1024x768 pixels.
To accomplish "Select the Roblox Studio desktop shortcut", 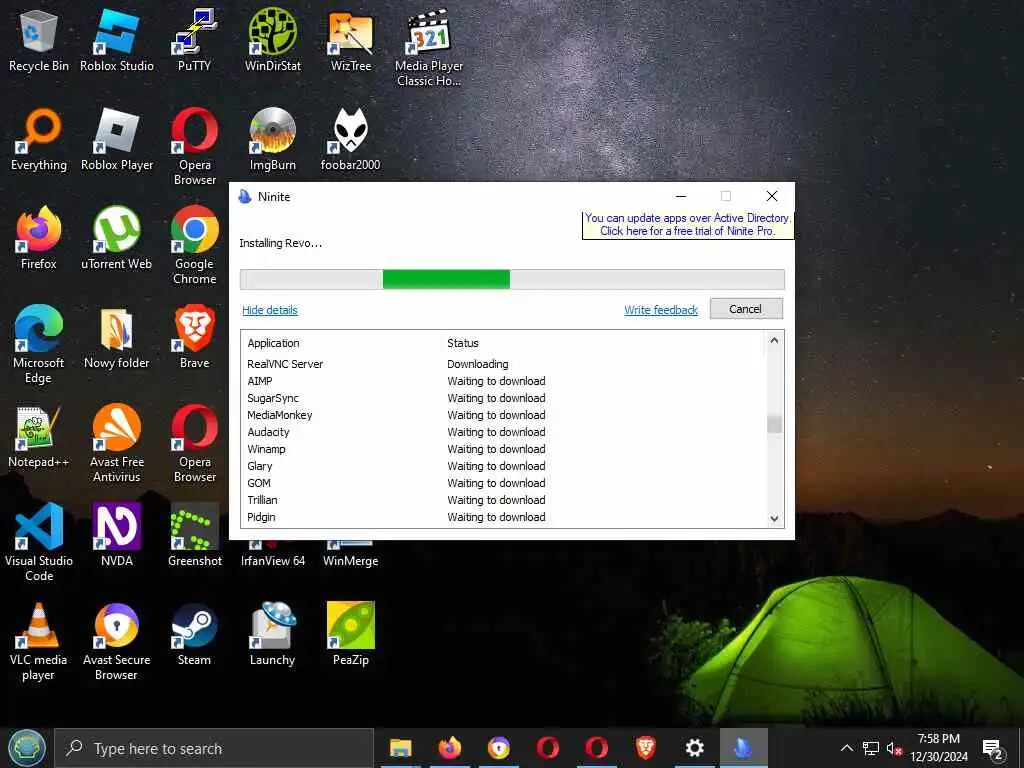I will (117, 40).
